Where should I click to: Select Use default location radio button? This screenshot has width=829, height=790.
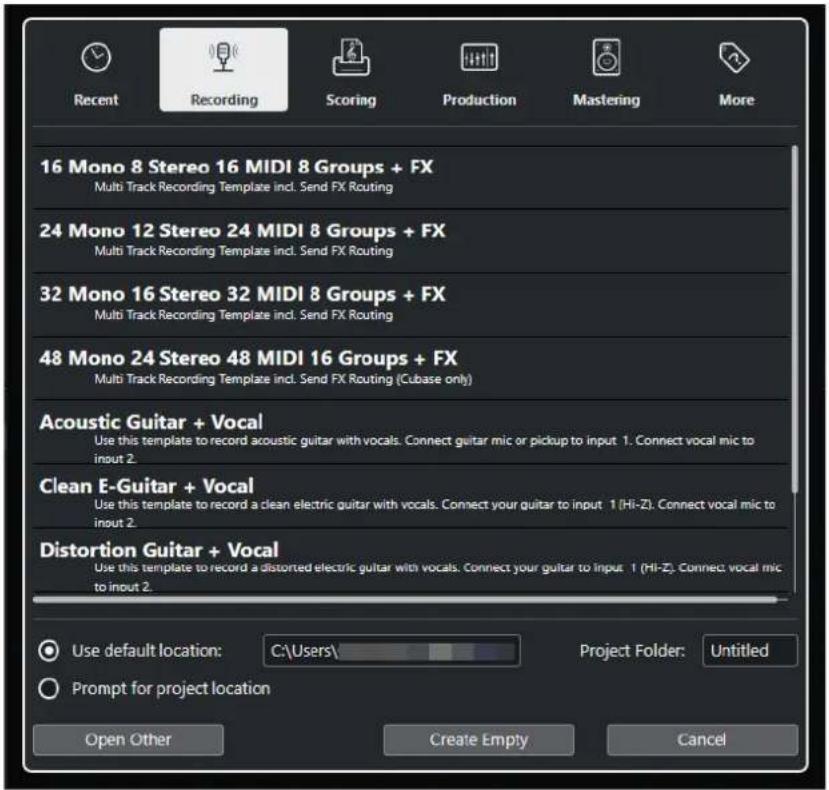coord(49,650)
